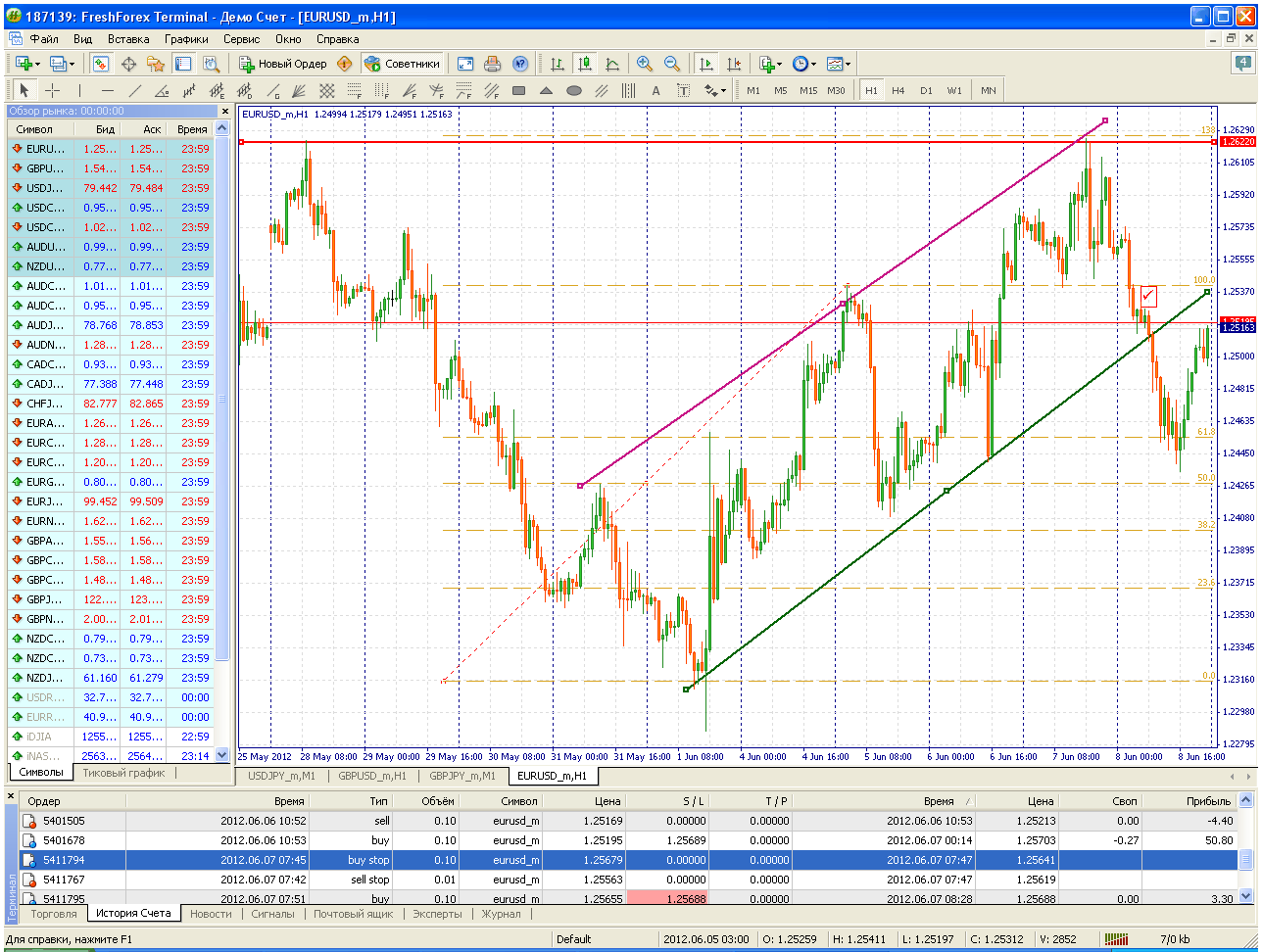This screenshot has width=1262, height=952.
Task: Select the Text Label tool
Action: point(684,90)
